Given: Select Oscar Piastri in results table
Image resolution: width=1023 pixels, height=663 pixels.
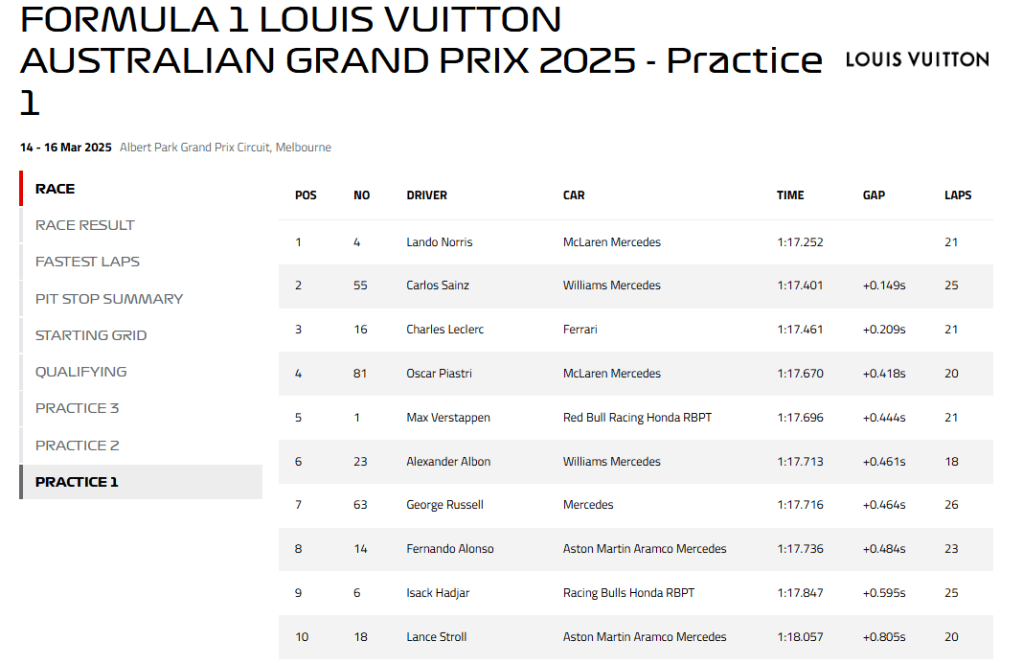Looking at the screenshot, I should [439, 374].
